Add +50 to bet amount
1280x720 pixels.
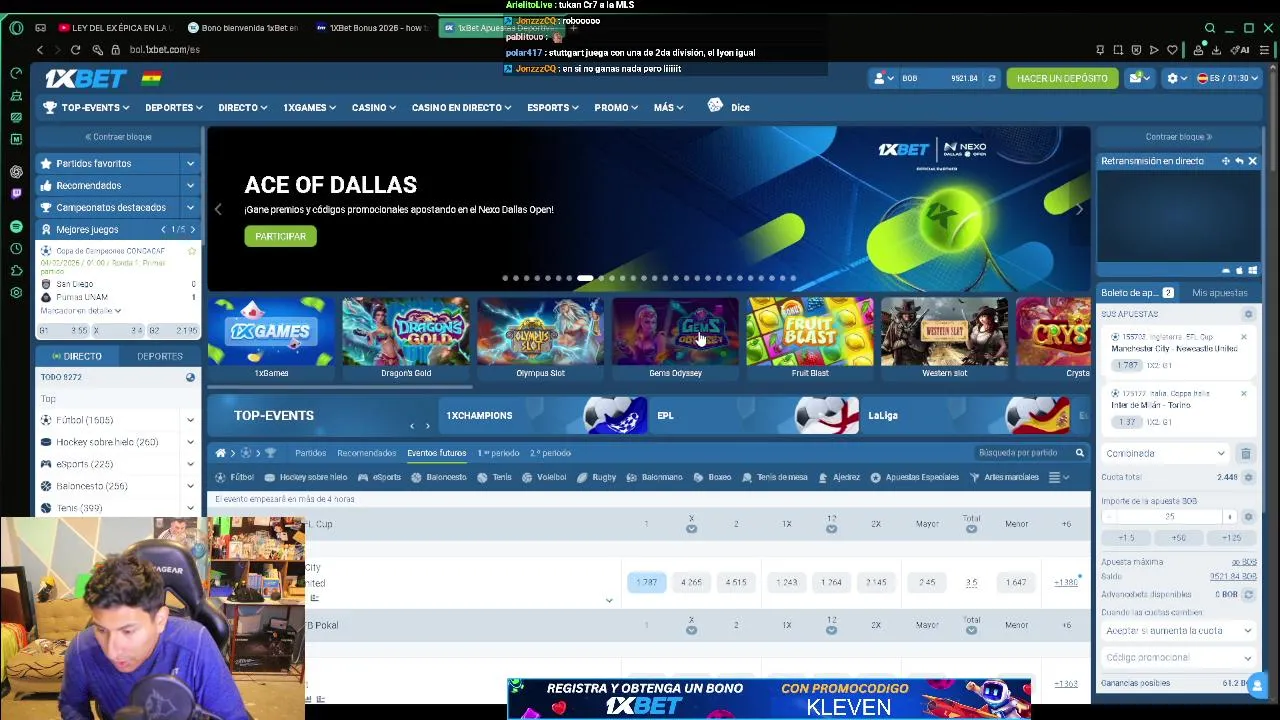point(1178,538)
